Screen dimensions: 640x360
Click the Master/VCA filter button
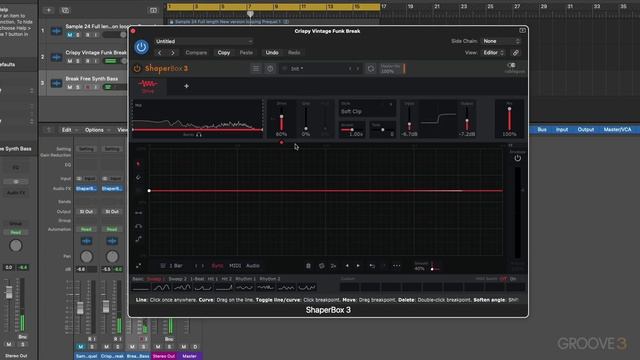[617, 130]
